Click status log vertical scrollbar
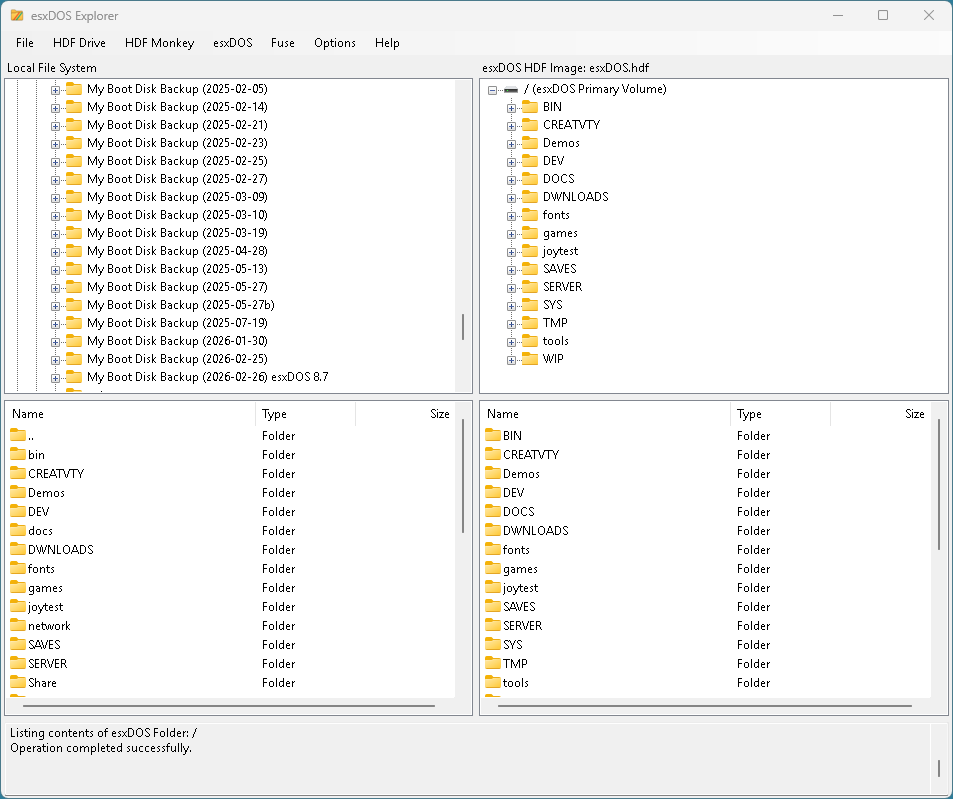This screenshot has height=799, width=953. (939, 768)
